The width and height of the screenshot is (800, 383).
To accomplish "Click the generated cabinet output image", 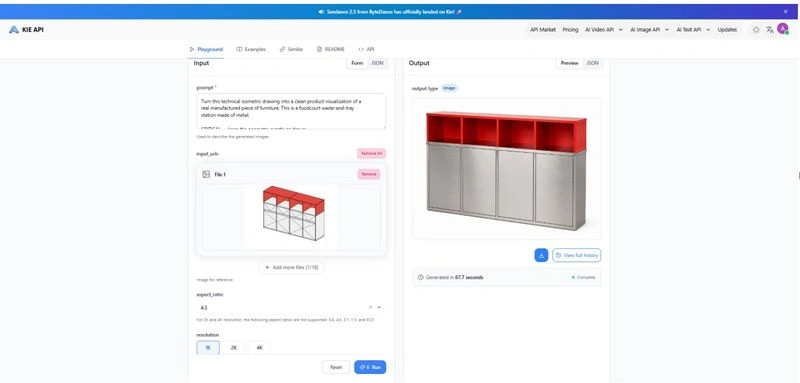I will point(506,169).
